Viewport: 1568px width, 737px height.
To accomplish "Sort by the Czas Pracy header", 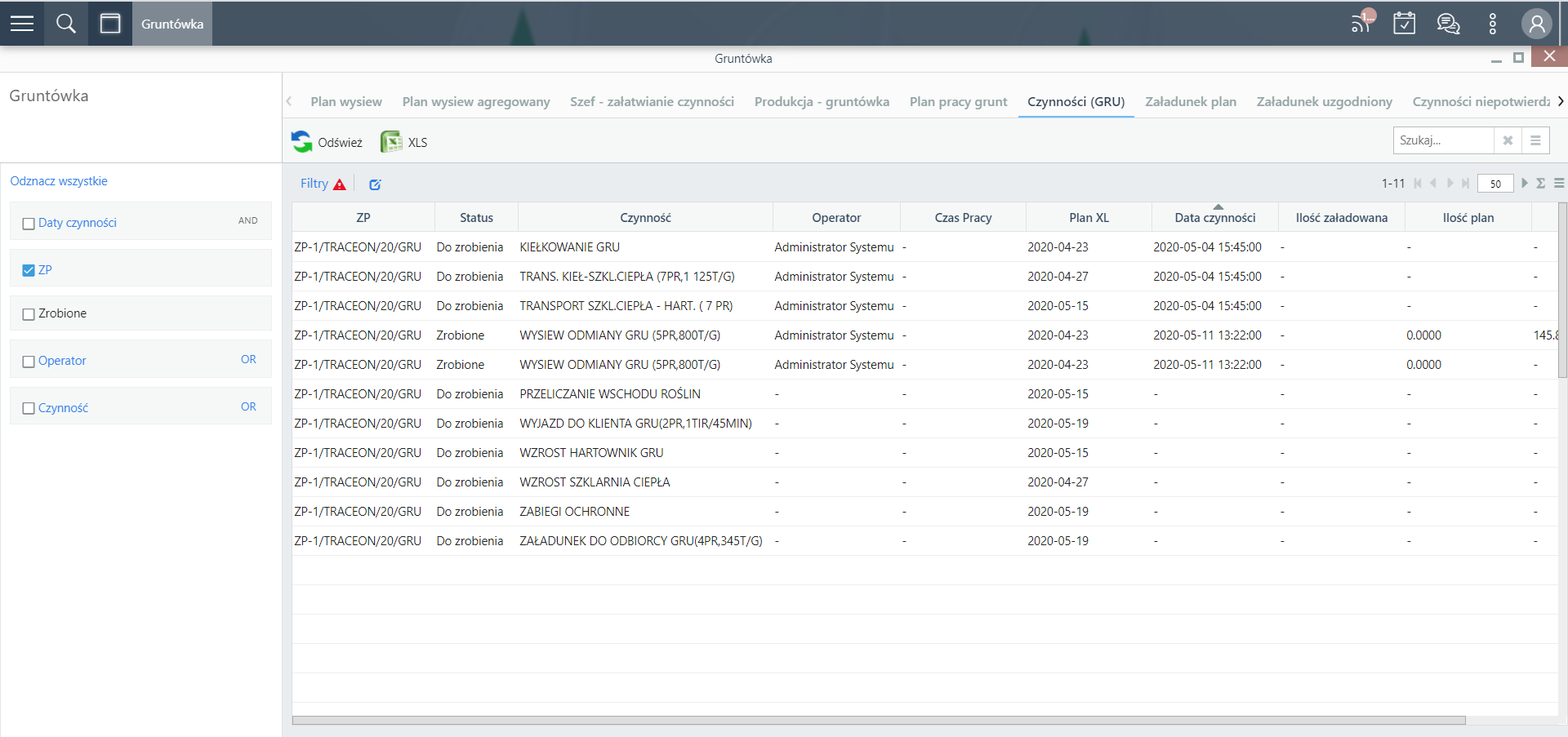I will point(963,217).
